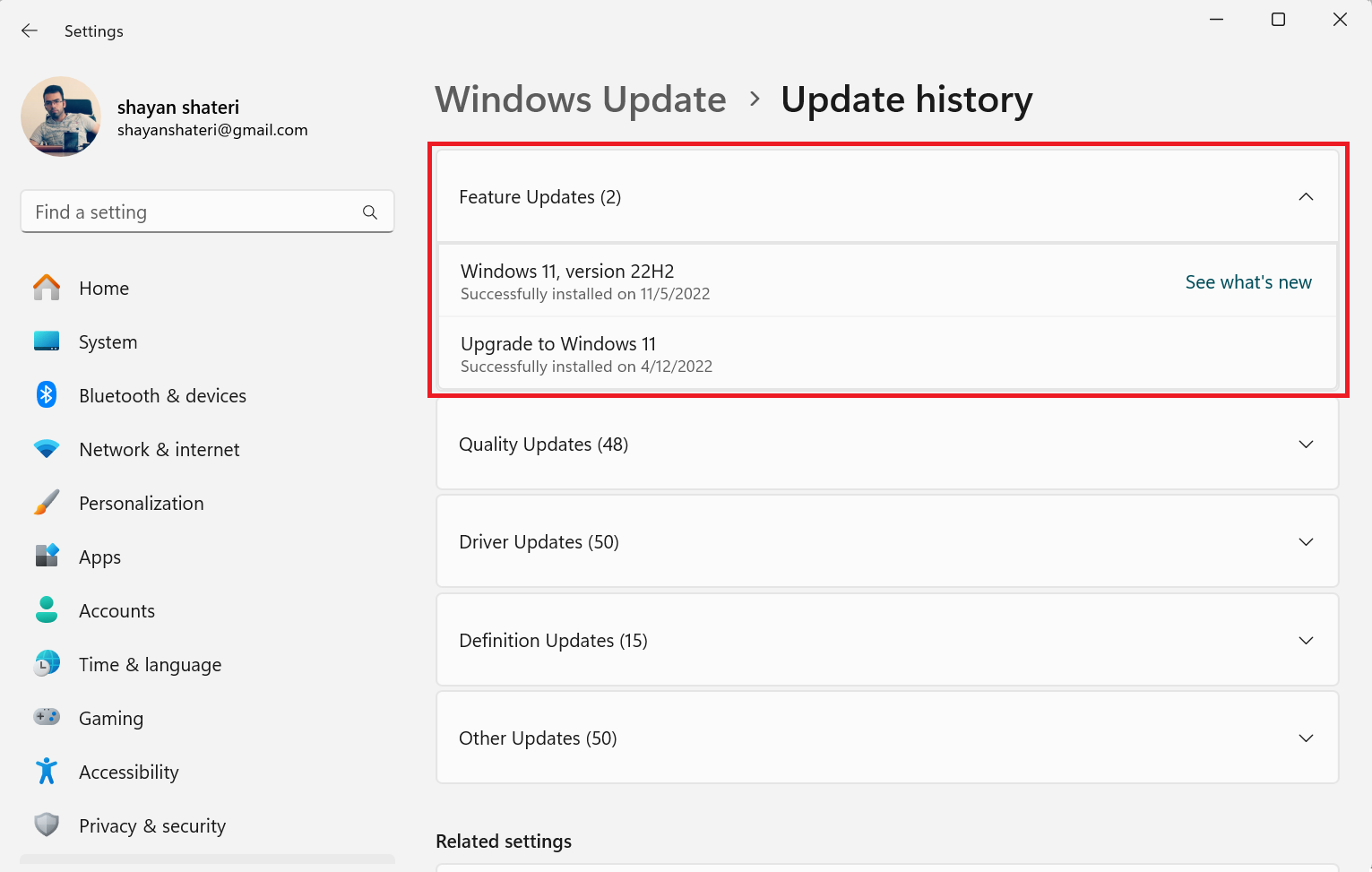
Task: Expand Quality Updates (48) chevron
Action: click(1306, 445)
